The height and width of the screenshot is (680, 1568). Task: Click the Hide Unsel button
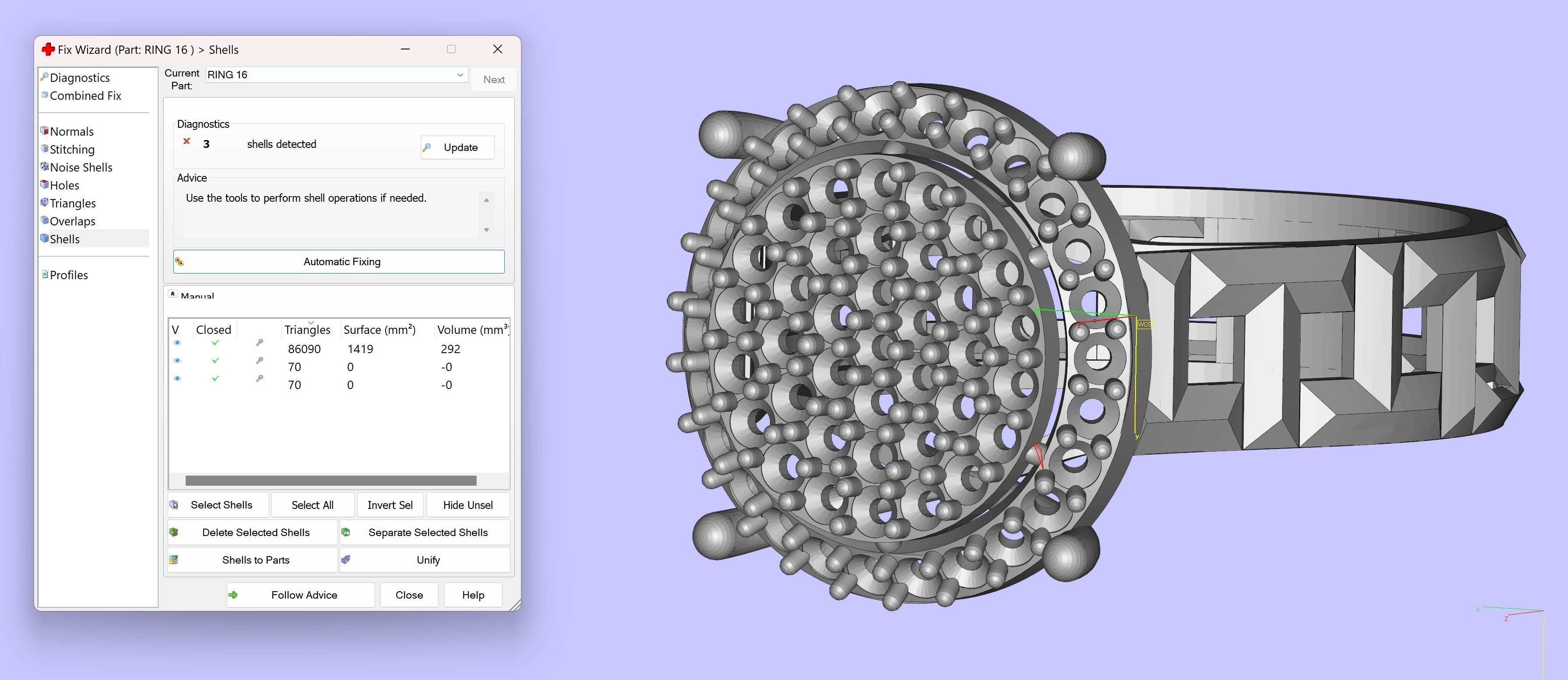(x=468, y=505)
